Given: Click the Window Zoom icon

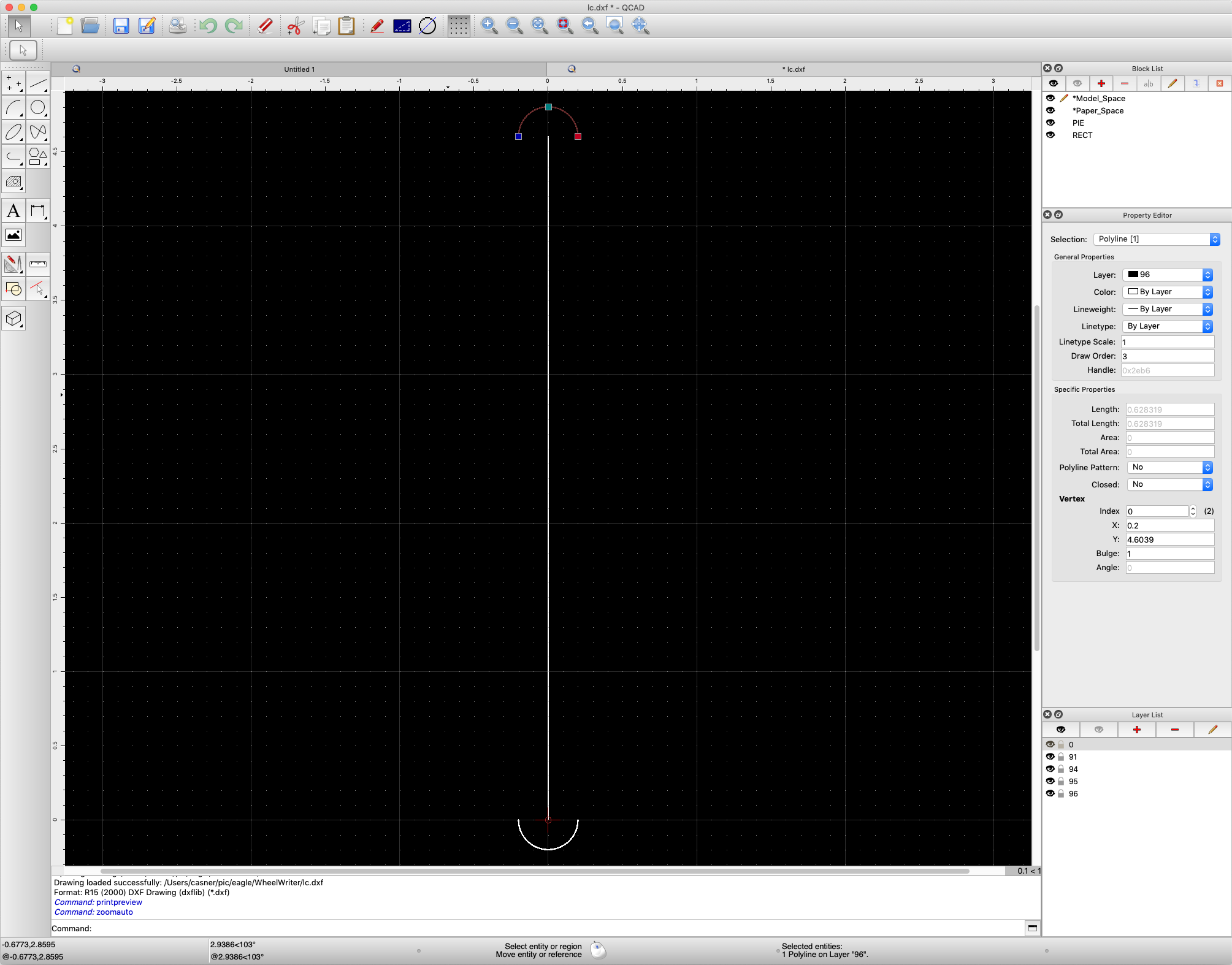Looking at the screenshot, I should pyautogui.click(x=615, y=26).
